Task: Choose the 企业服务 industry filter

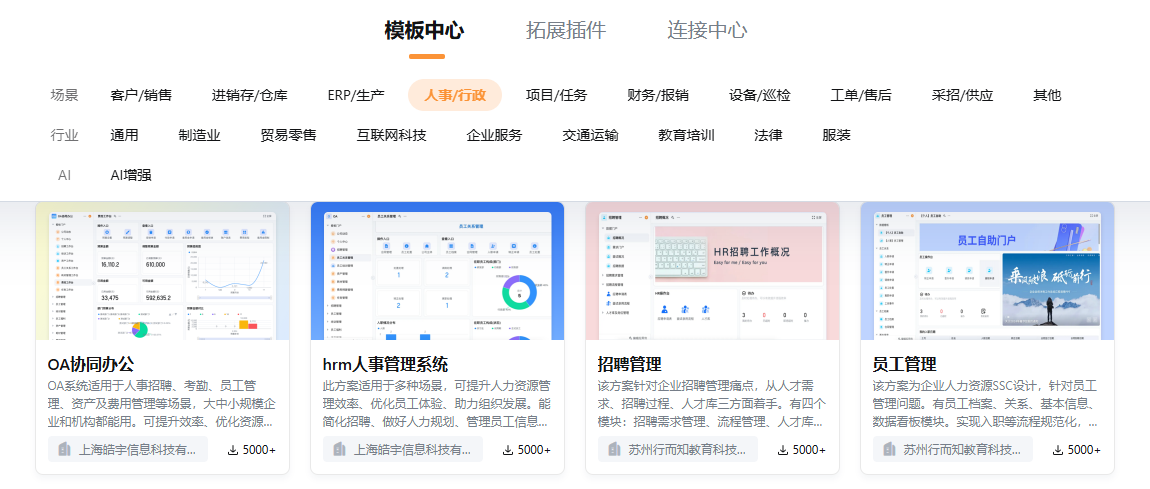Action: point(494,135)
